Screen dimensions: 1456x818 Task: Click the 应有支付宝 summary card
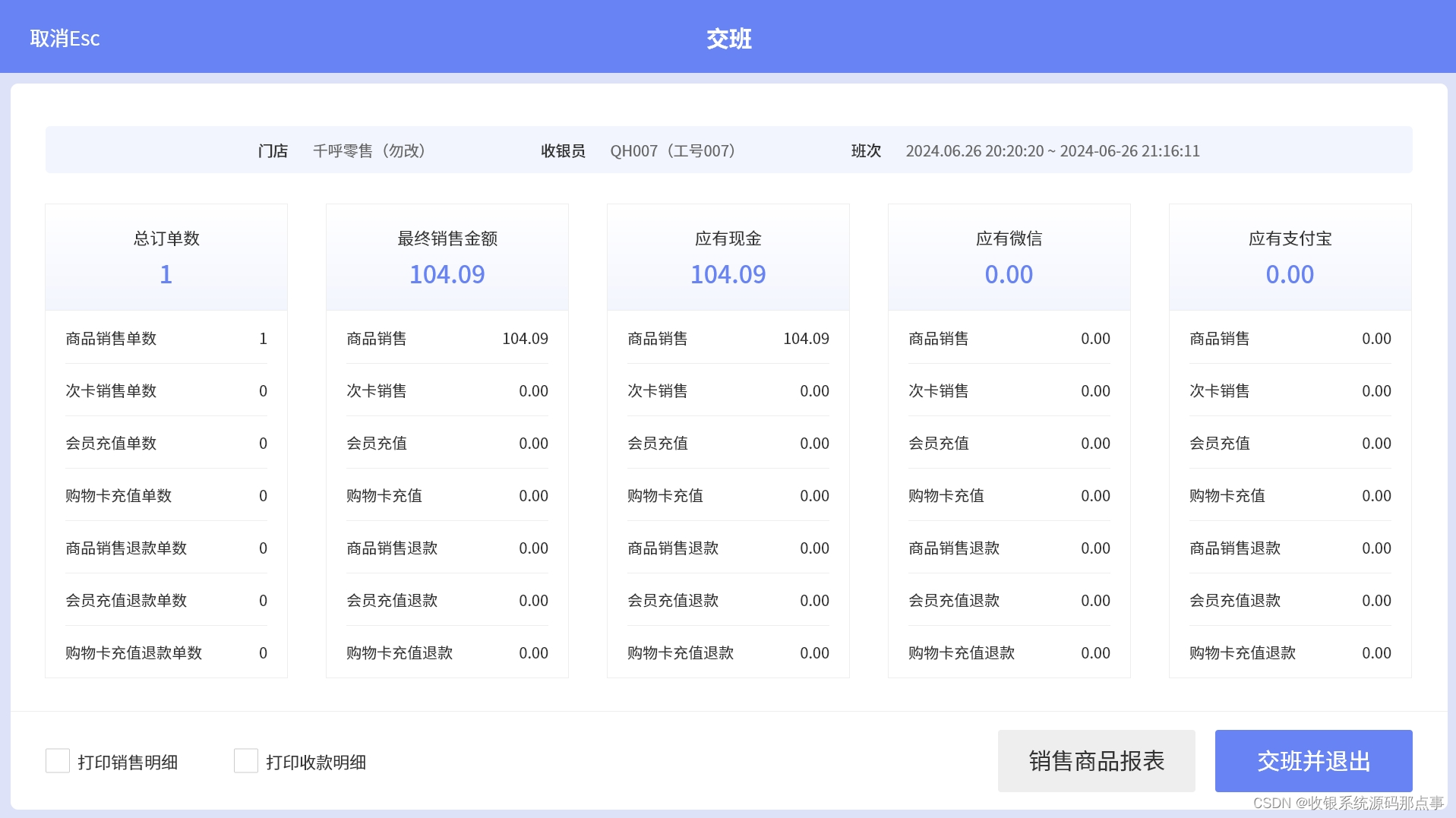(1290, 257)
